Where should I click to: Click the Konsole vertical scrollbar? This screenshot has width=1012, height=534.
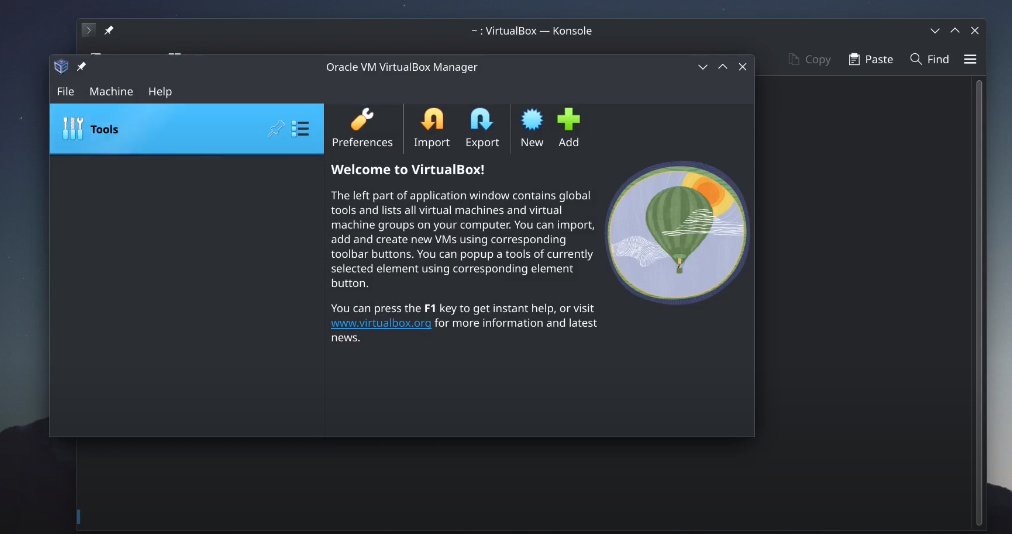[x=979, y=300]
